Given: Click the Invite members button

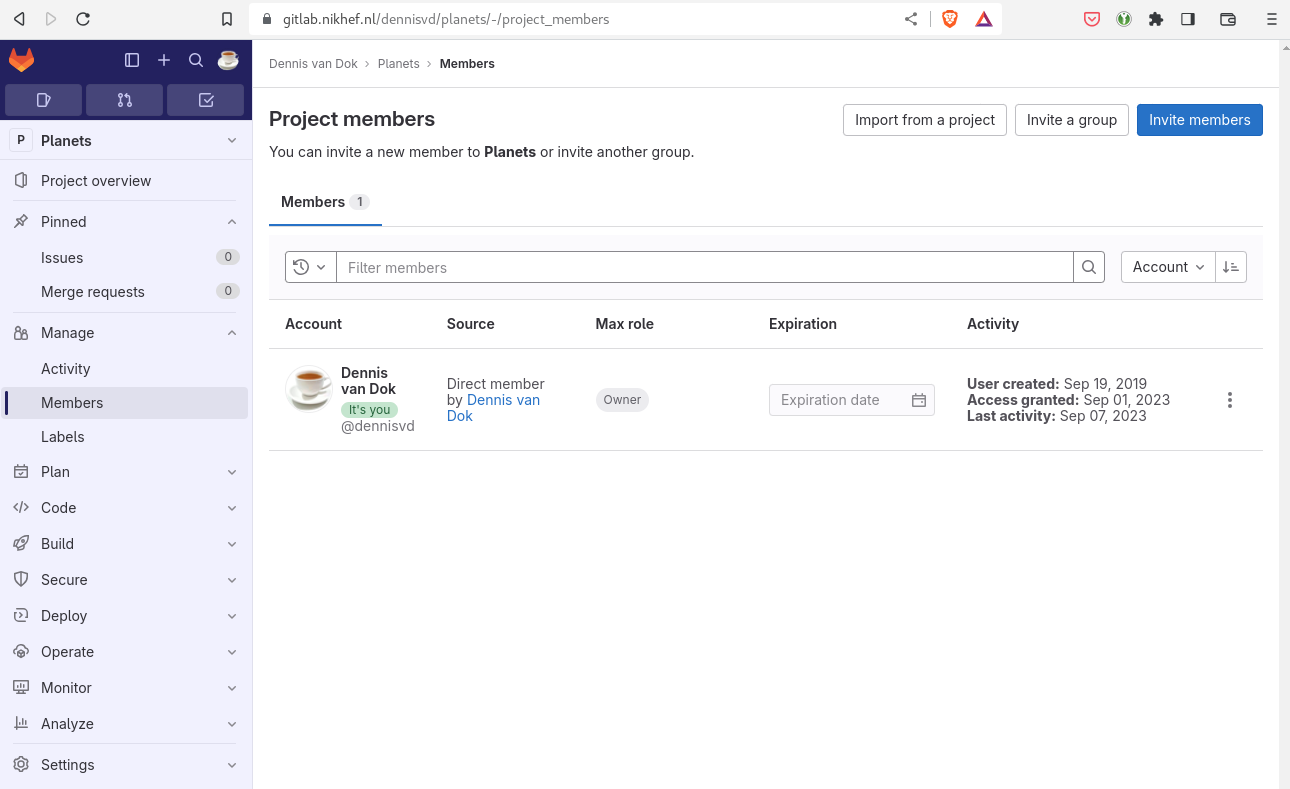Looking at the screenshot, I should coord(1199,120).
